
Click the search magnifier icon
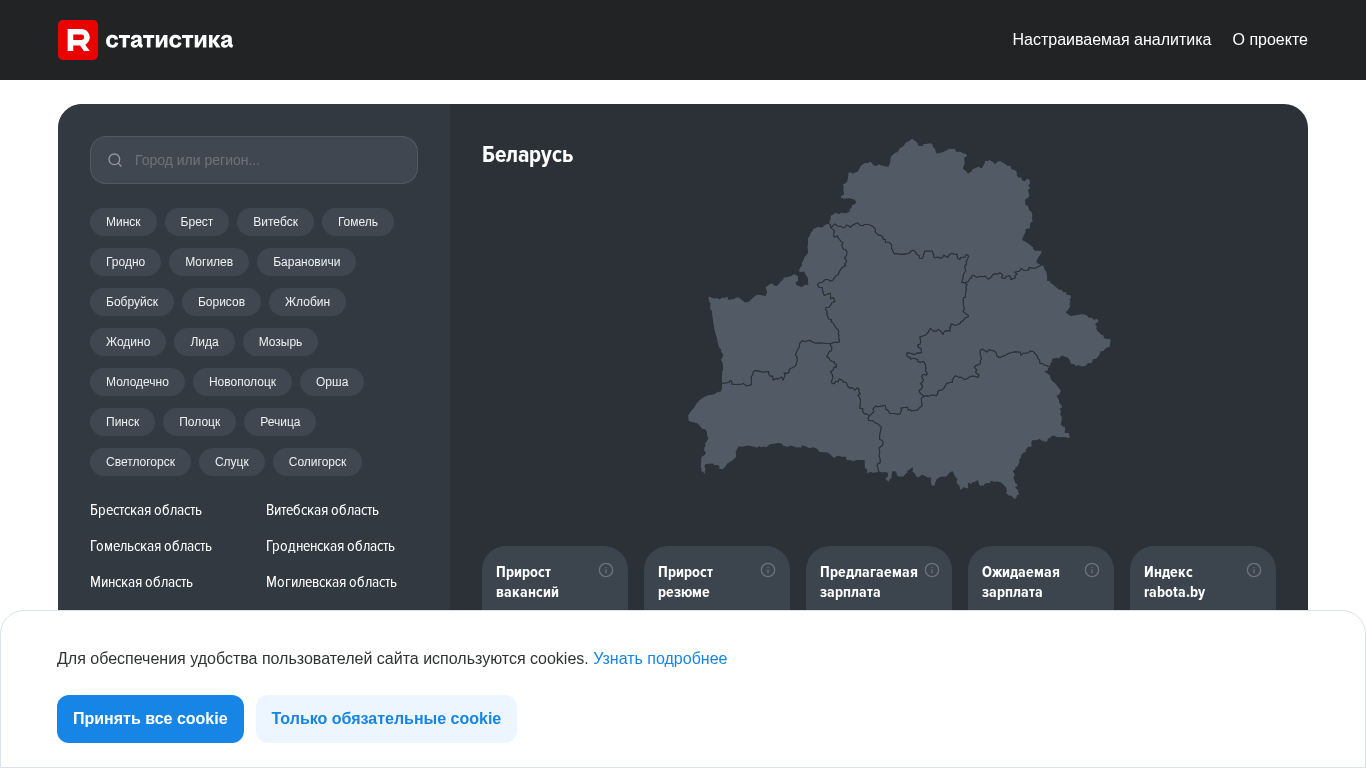(x=115, y=160)
